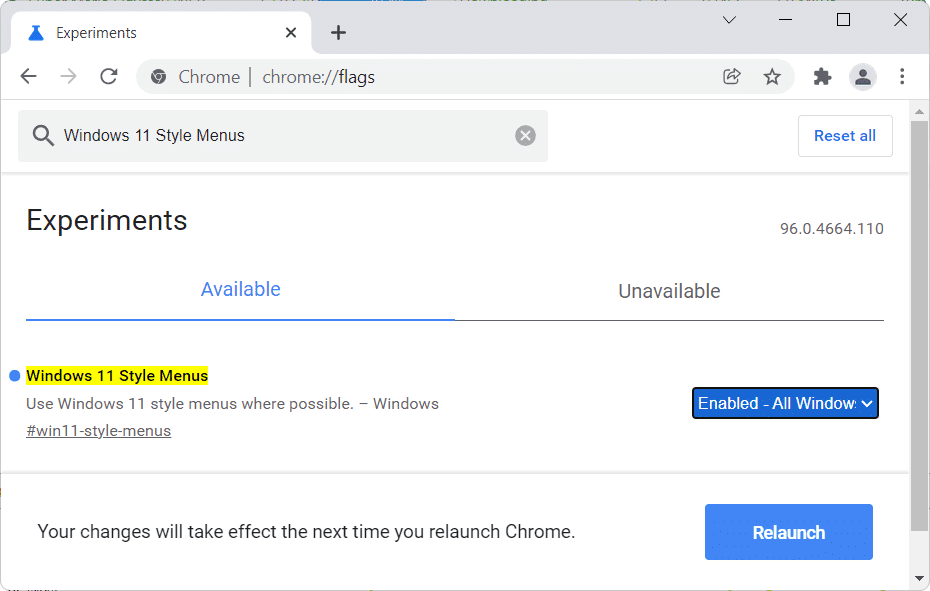This screenshot has width=930, height=591.
Task: Click the Reset all button
Action: tap(845, 136)
